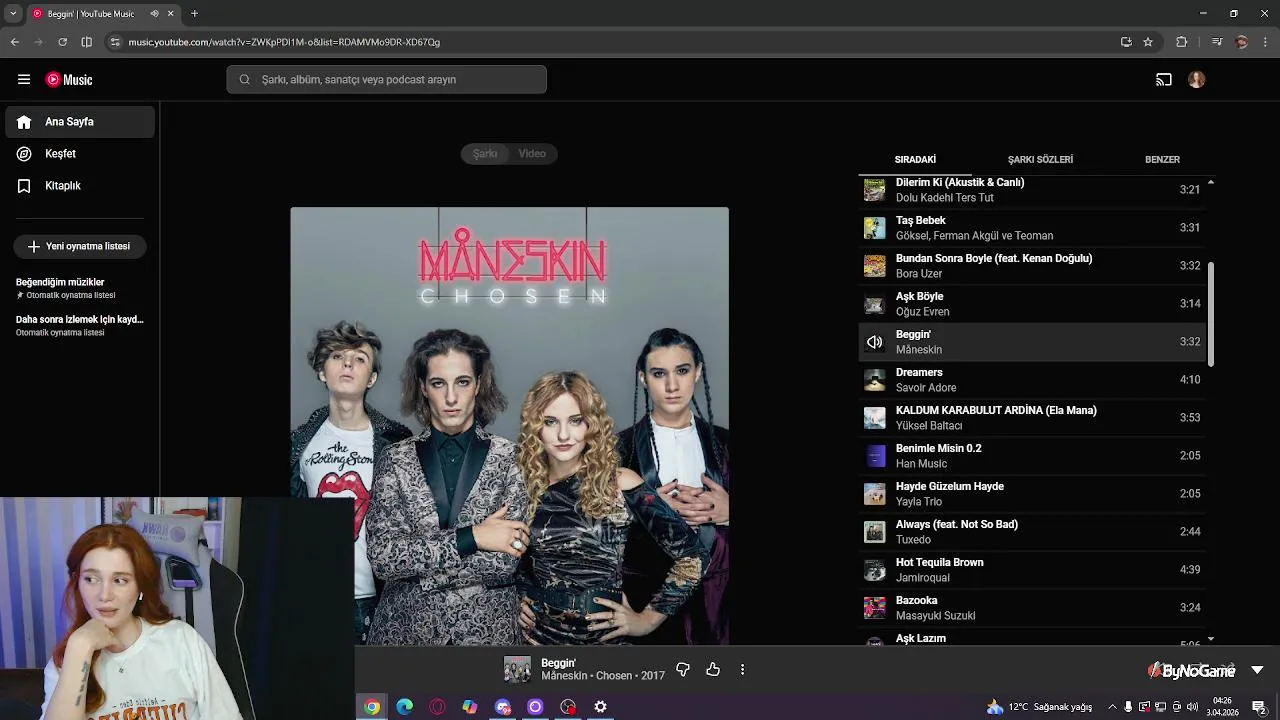The image size is (1280, 720).
Task: Play Bundan Sonra Boyle from queue
Action: (1032, 266)
